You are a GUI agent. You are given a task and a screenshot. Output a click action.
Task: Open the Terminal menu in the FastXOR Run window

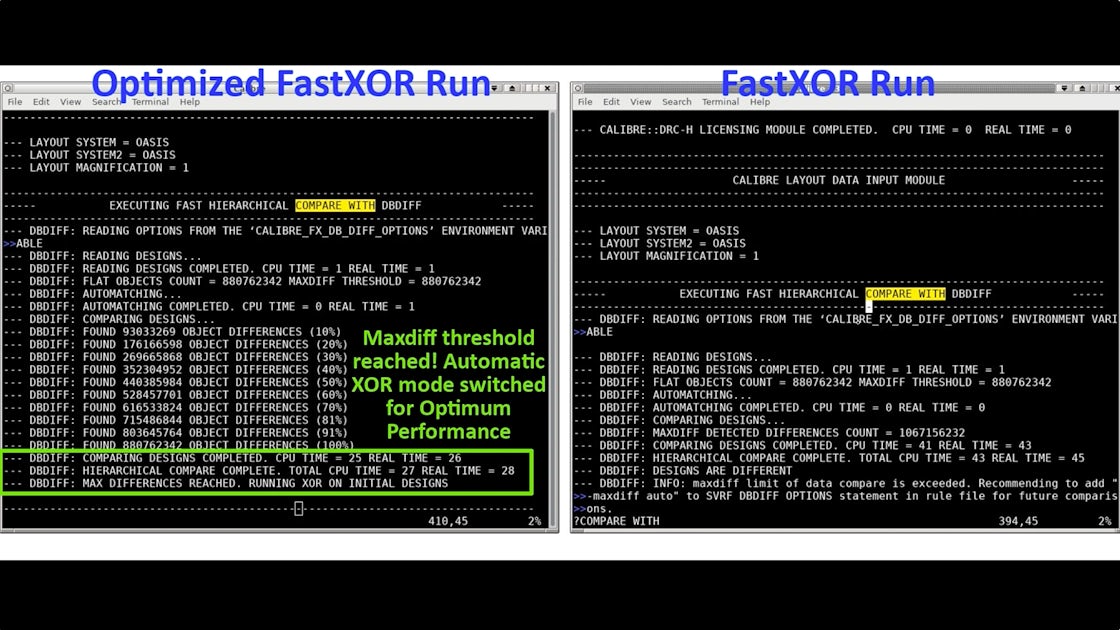721,101
